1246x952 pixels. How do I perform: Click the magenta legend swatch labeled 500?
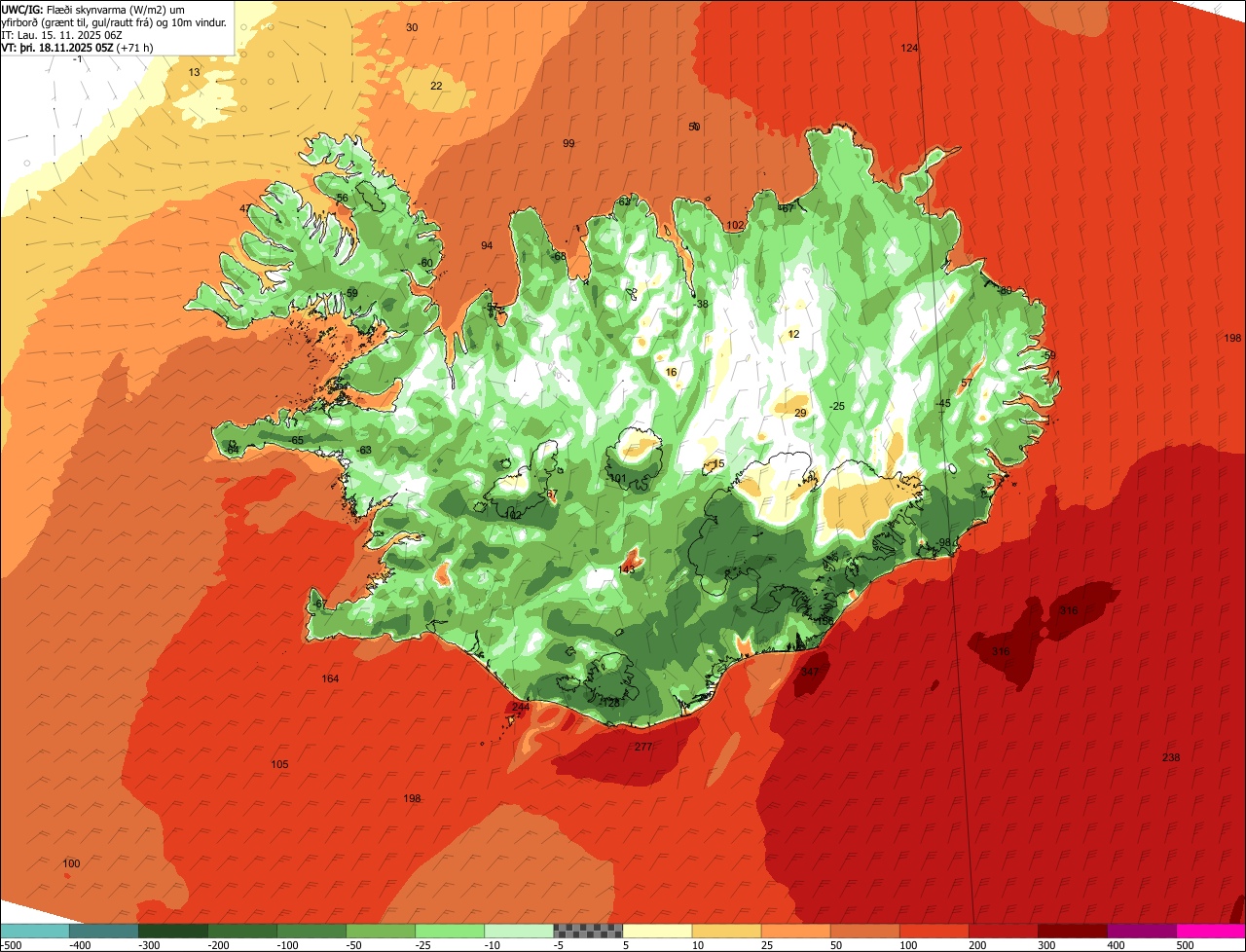(x=1210, y=931)
